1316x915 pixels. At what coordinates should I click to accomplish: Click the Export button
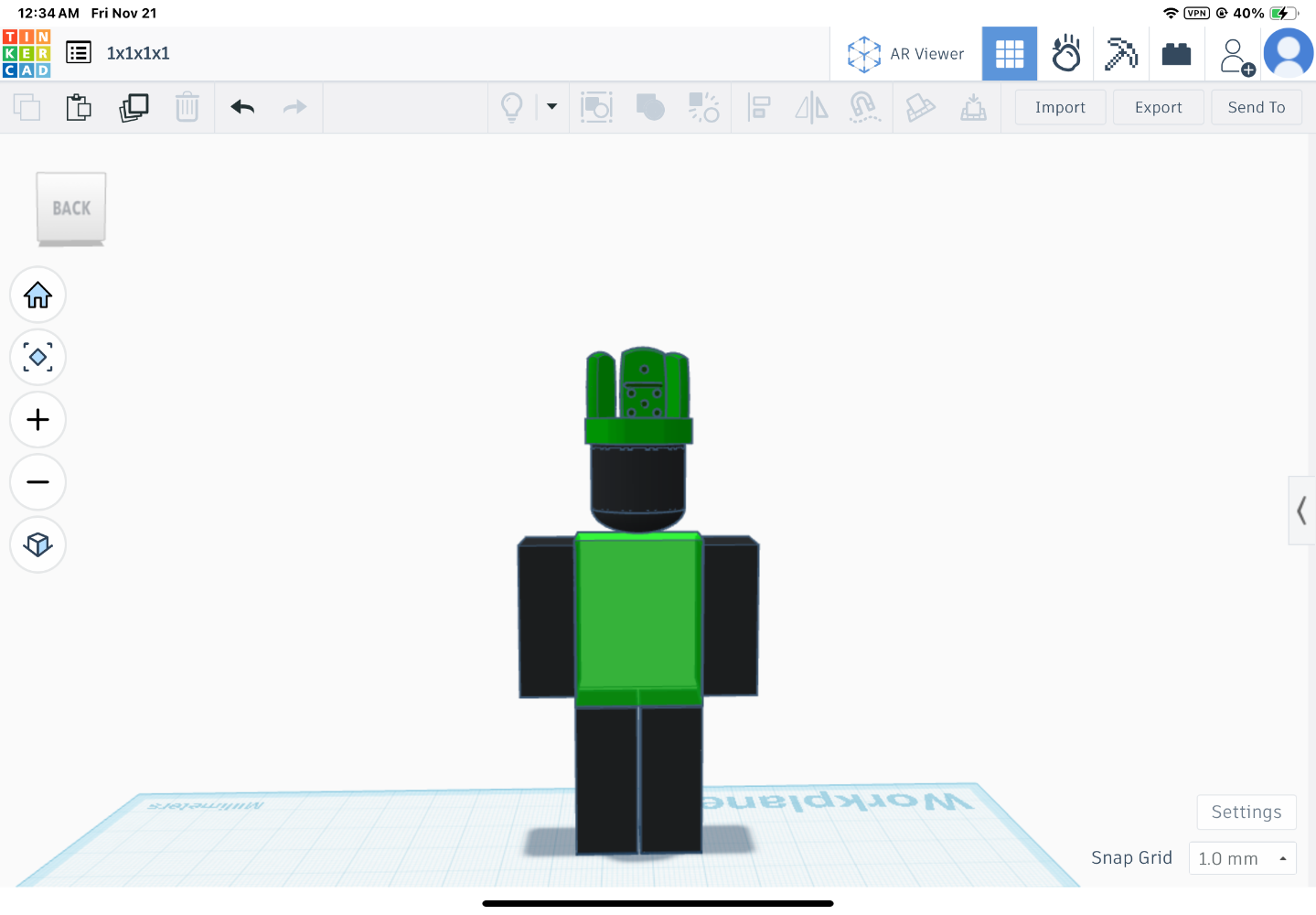pyautogui.click(x=1158, y=108)
